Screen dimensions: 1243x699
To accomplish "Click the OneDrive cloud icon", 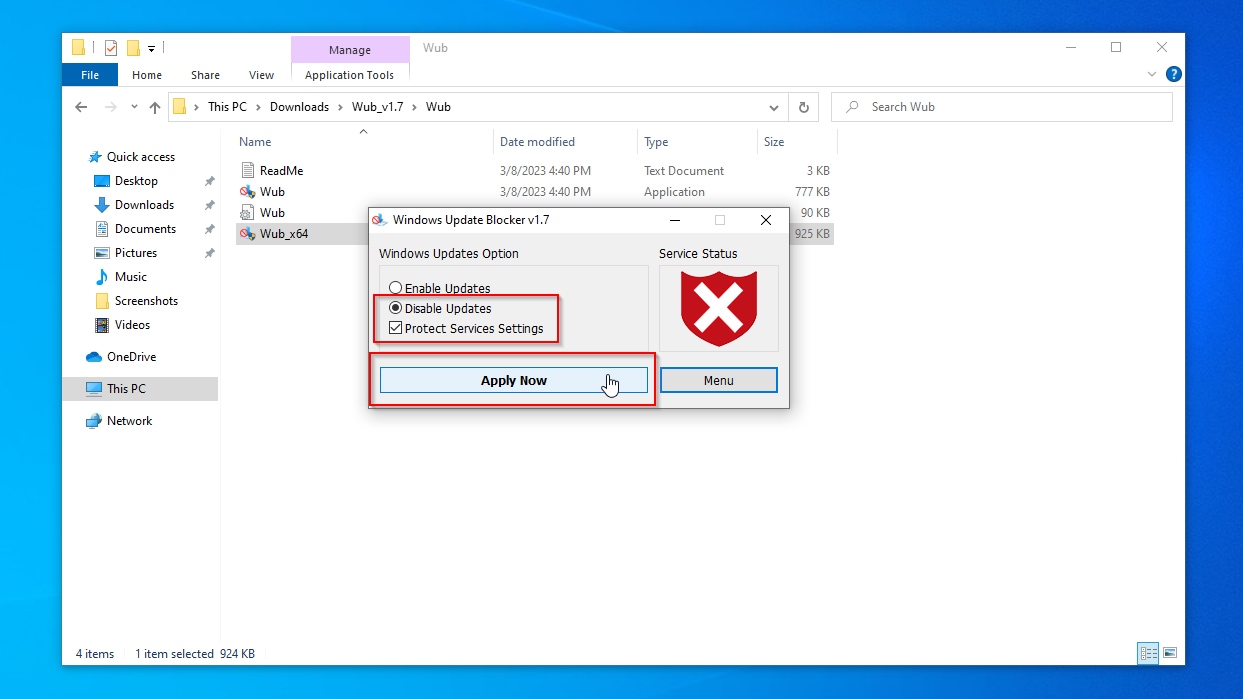I will coord(94,357).
